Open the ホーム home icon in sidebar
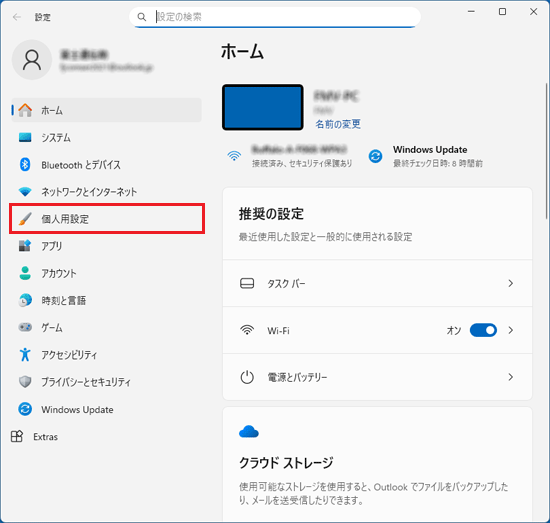The height and width of the screenshot is (523, 550). (x=25, y=110)
